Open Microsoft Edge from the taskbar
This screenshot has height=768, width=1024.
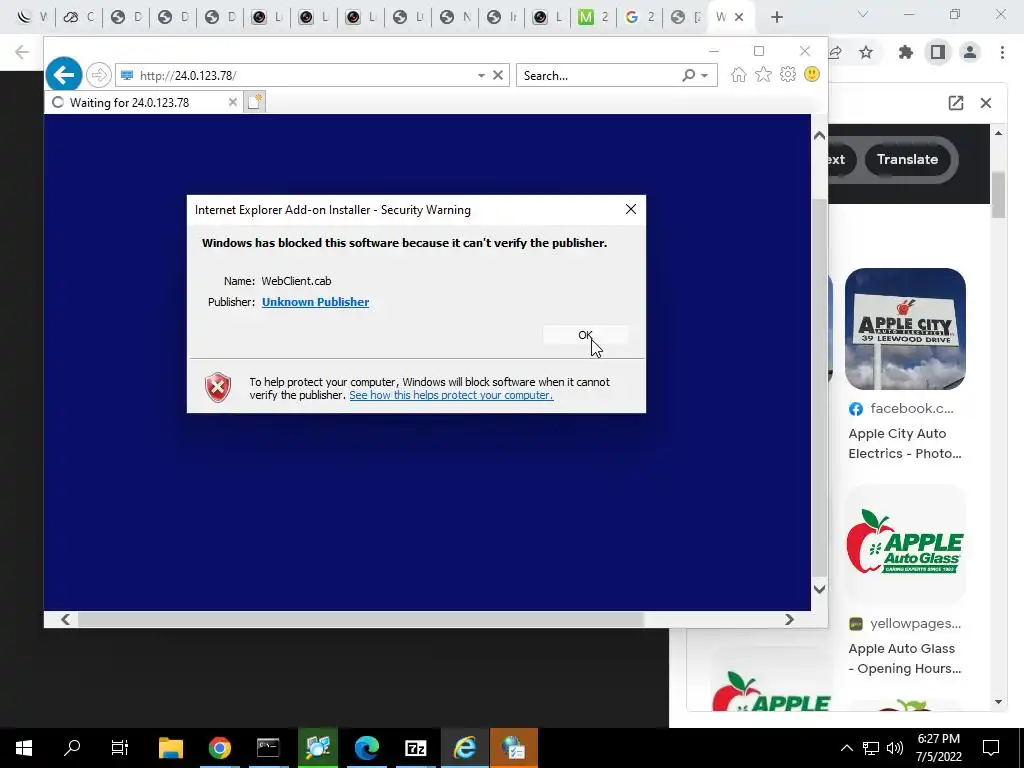[x=367, y=748]
